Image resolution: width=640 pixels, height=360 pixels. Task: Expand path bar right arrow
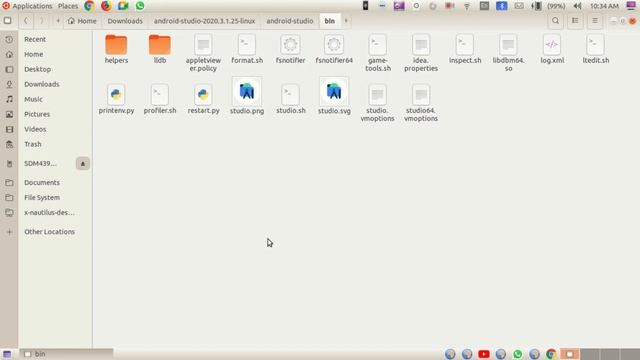tap(346, 21)
